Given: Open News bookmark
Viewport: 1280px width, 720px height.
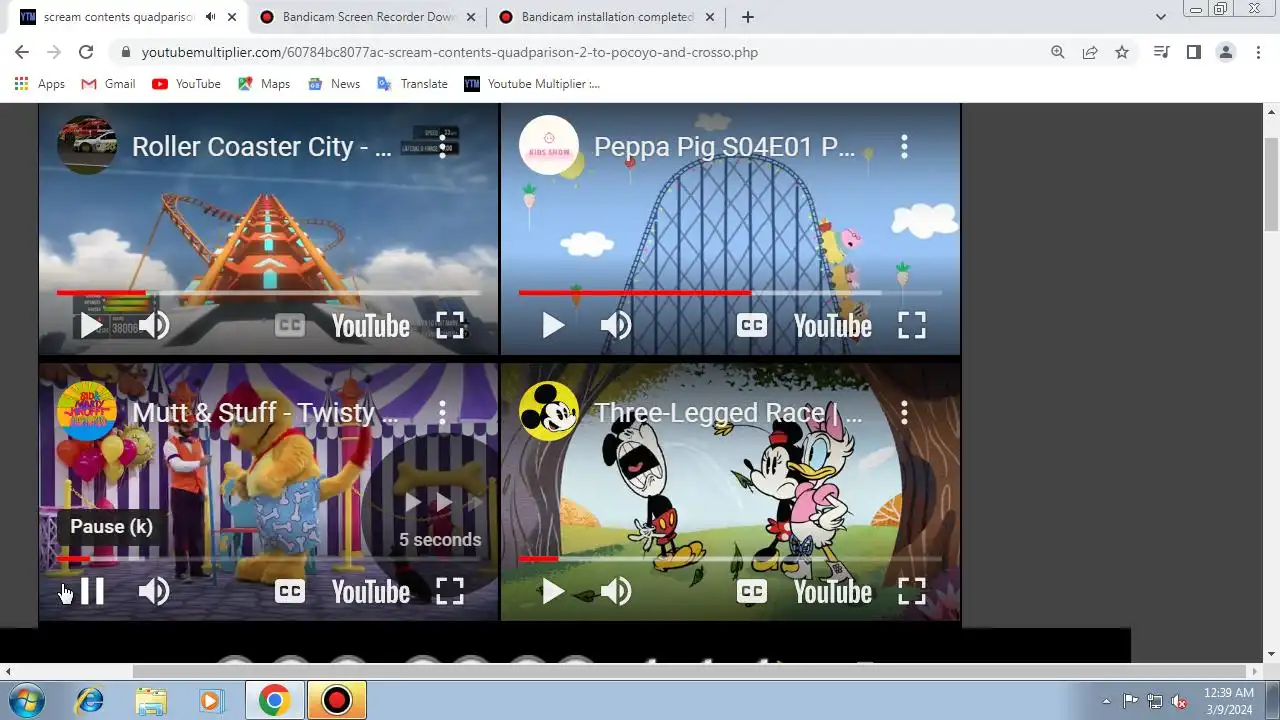Looking at the screenshot, I should point(334,84).
